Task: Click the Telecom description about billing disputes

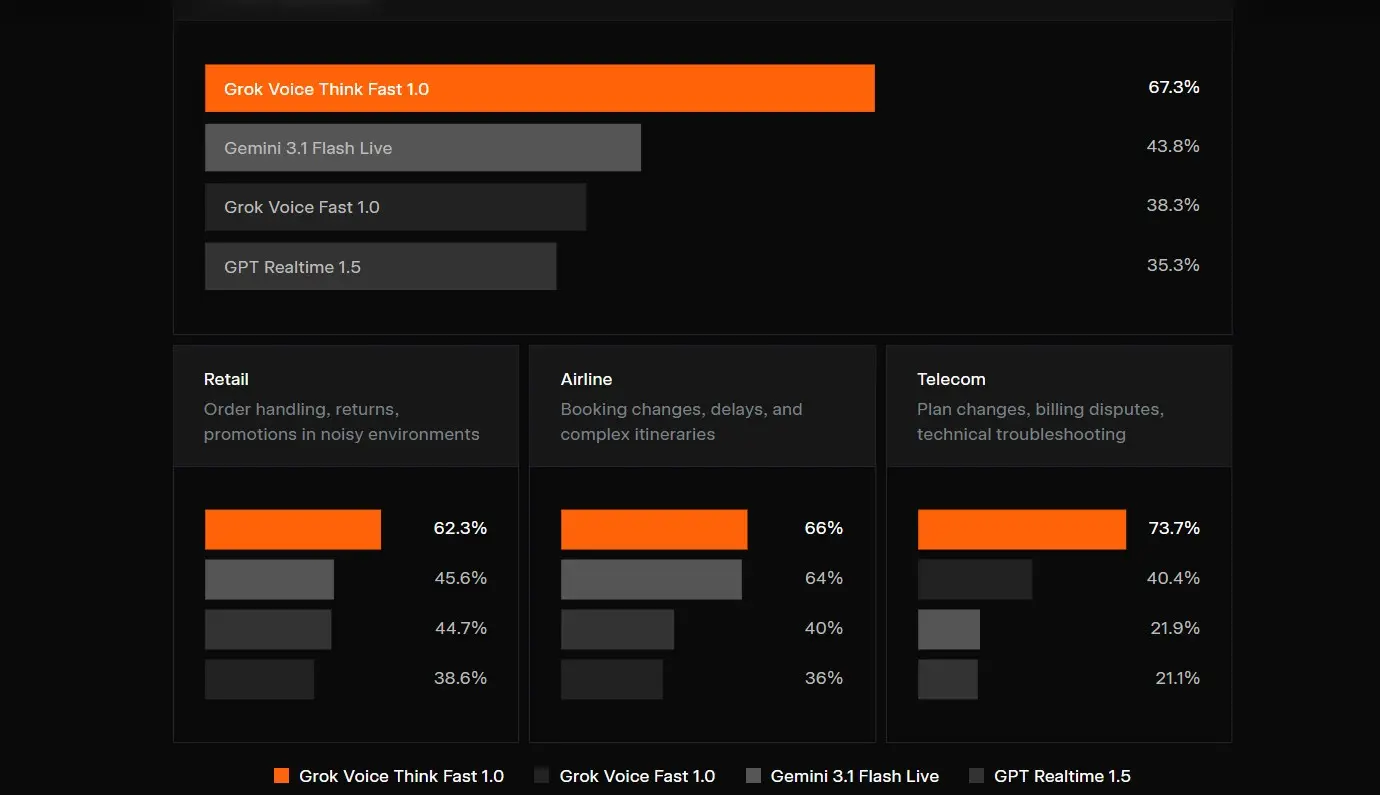Action: coord(1040,421)
